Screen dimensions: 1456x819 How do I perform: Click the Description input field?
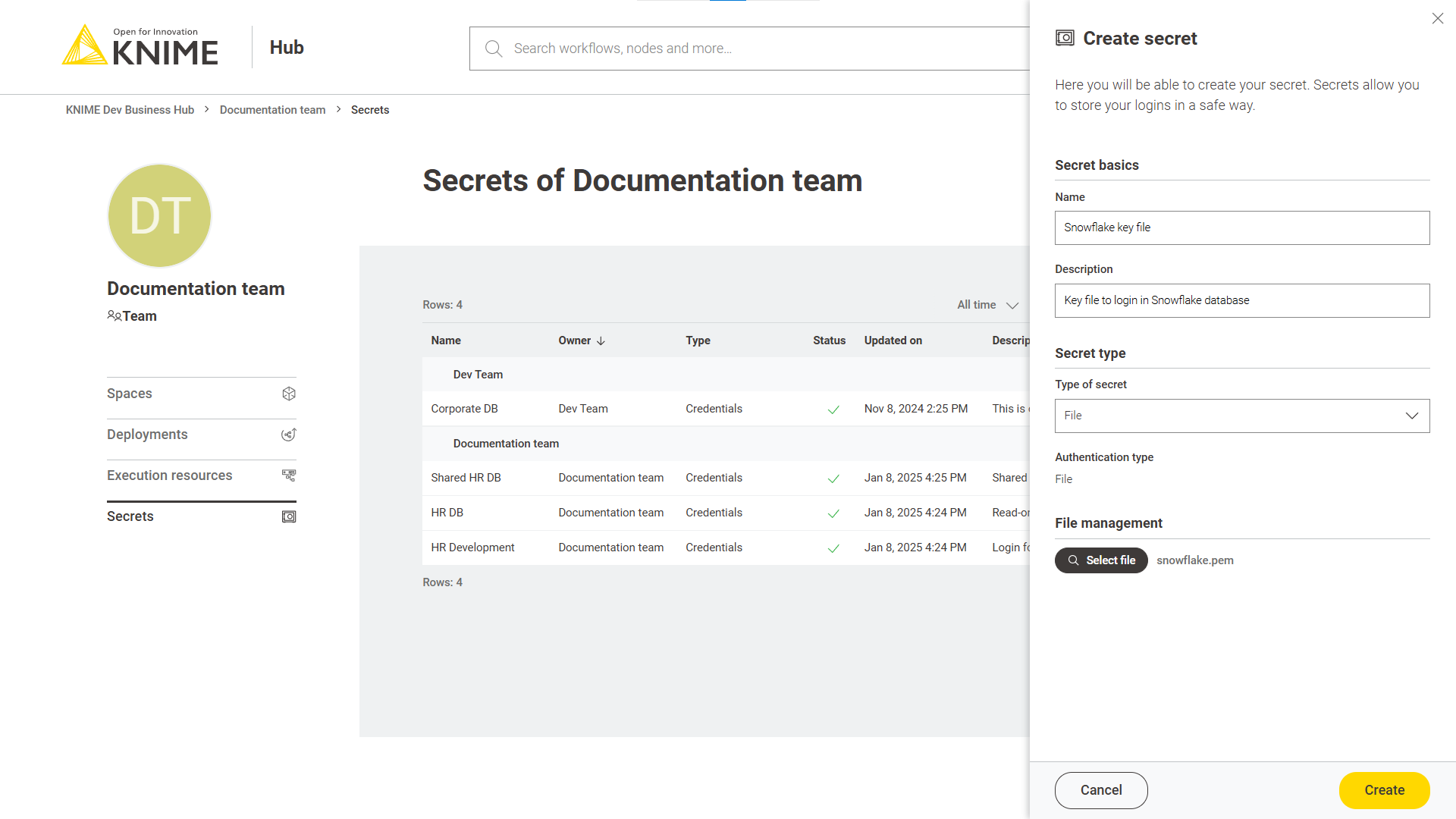pos(1241,300)
